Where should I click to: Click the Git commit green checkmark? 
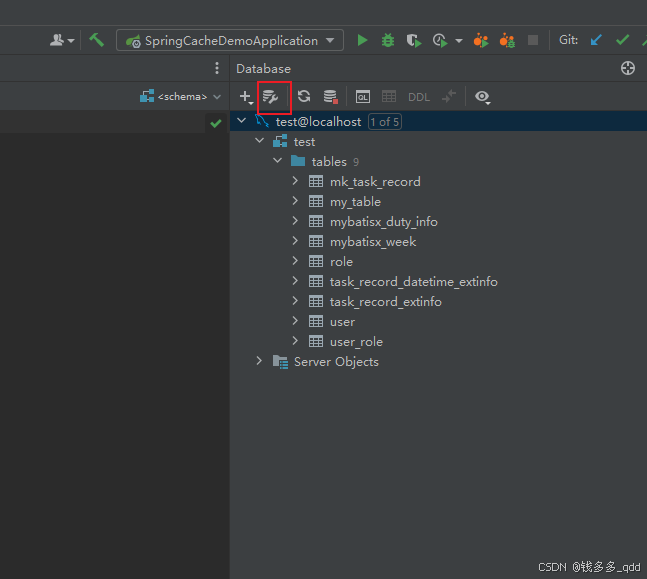coord(622,40)
